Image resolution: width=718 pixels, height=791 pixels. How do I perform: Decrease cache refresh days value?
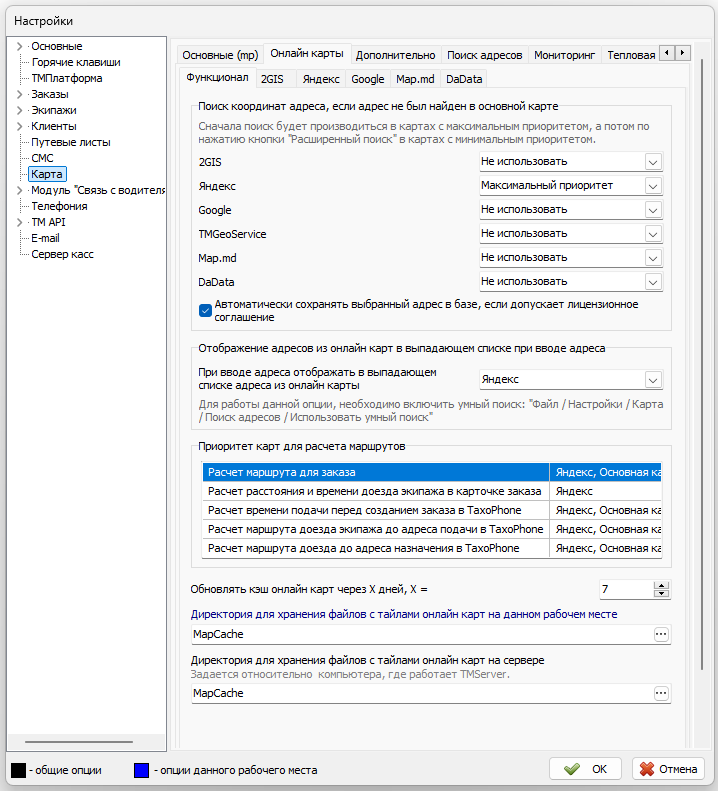(x=661, y=593)
